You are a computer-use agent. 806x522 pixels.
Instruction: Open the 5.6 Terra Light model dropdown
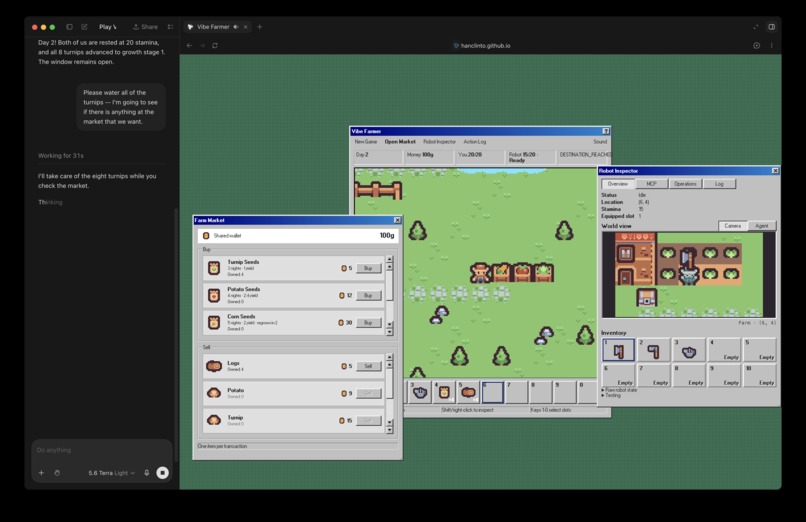click(x=111, y=473)
